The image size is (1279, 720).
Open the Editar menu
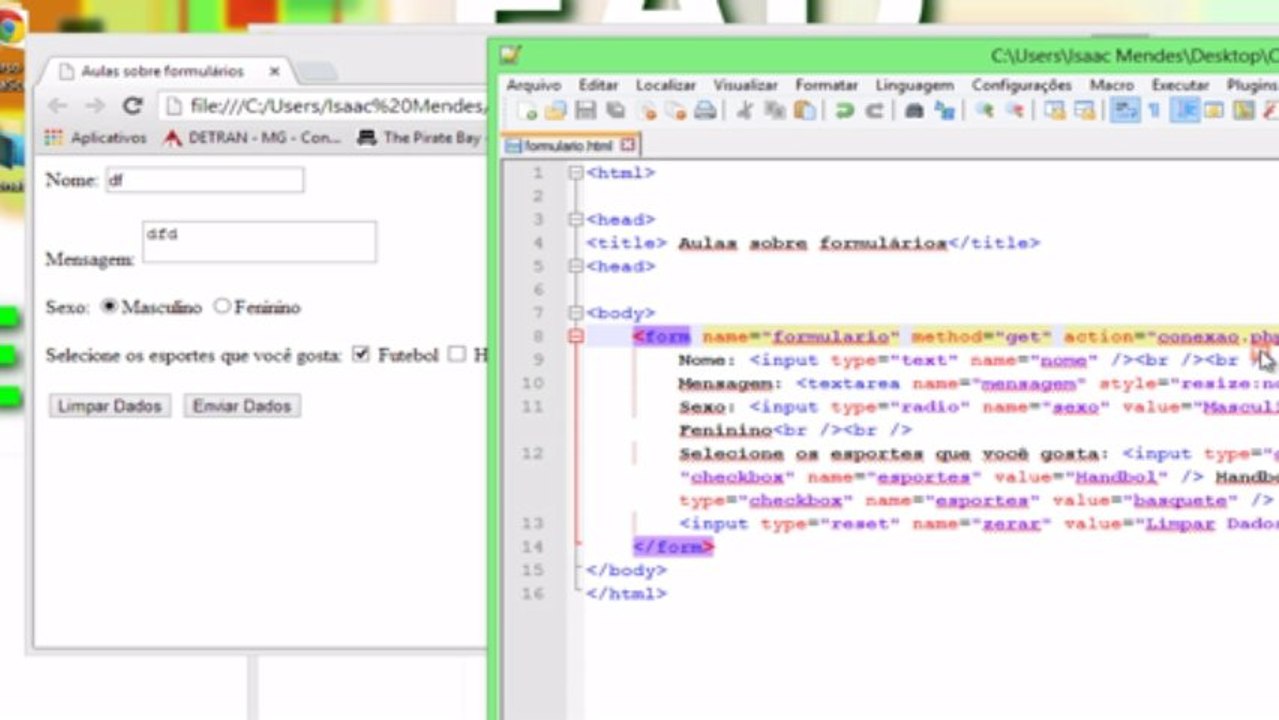598,85
